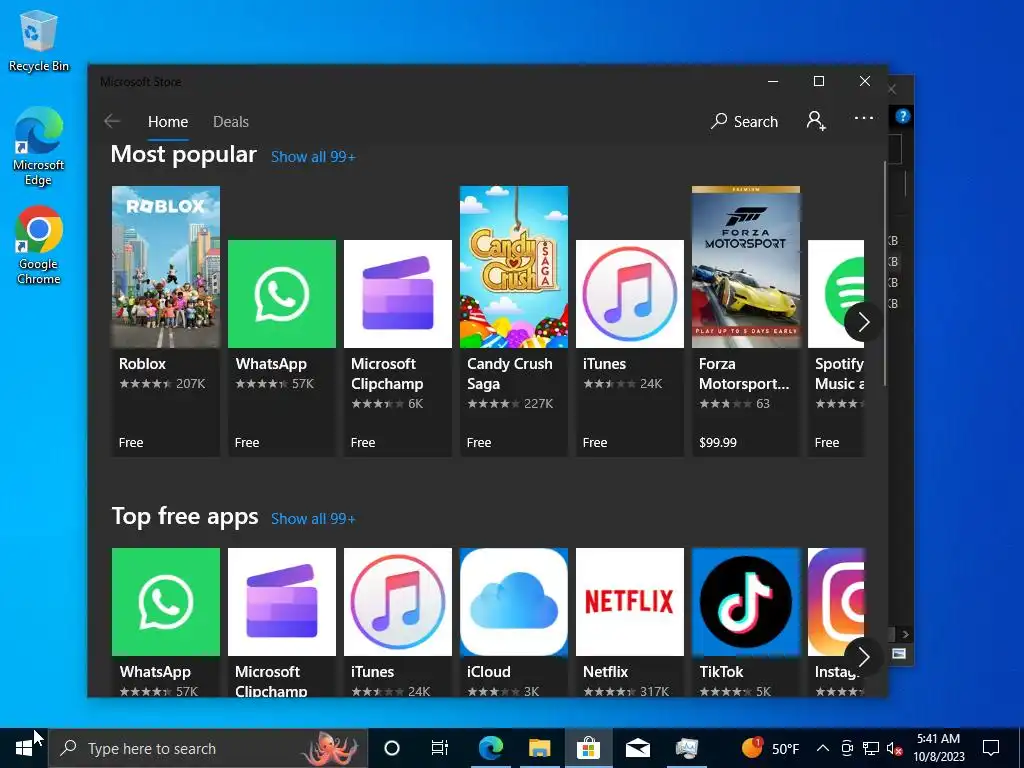The image size is (1024, 768).
Task: Open File Explorer from the taskbar
Action: [x=539, y=748]
